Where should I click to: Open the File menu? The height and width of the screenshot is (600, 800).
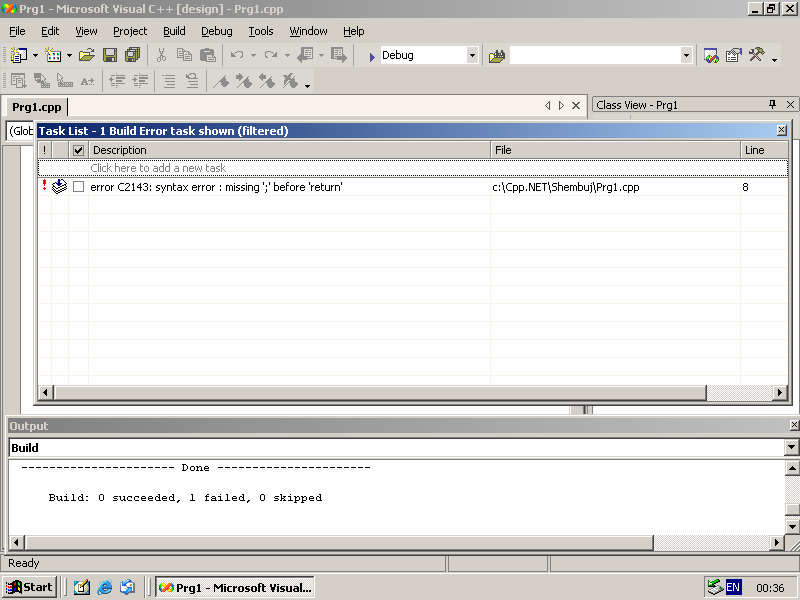click(17, 31)
